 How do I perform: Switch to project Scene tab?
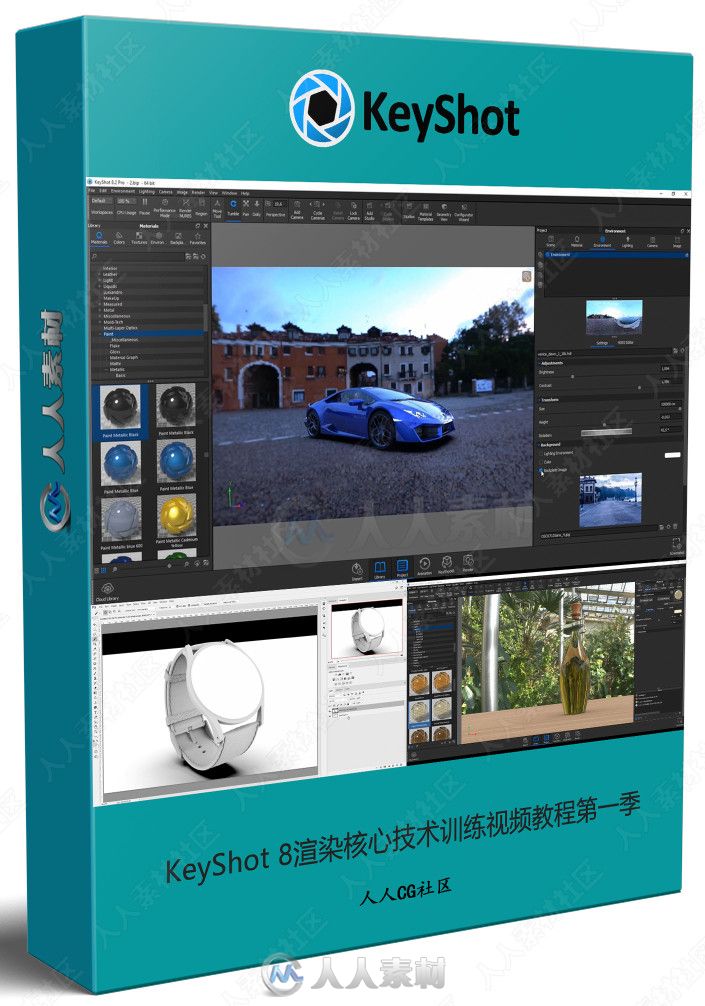pyautogui.click(x=551, y=241)
